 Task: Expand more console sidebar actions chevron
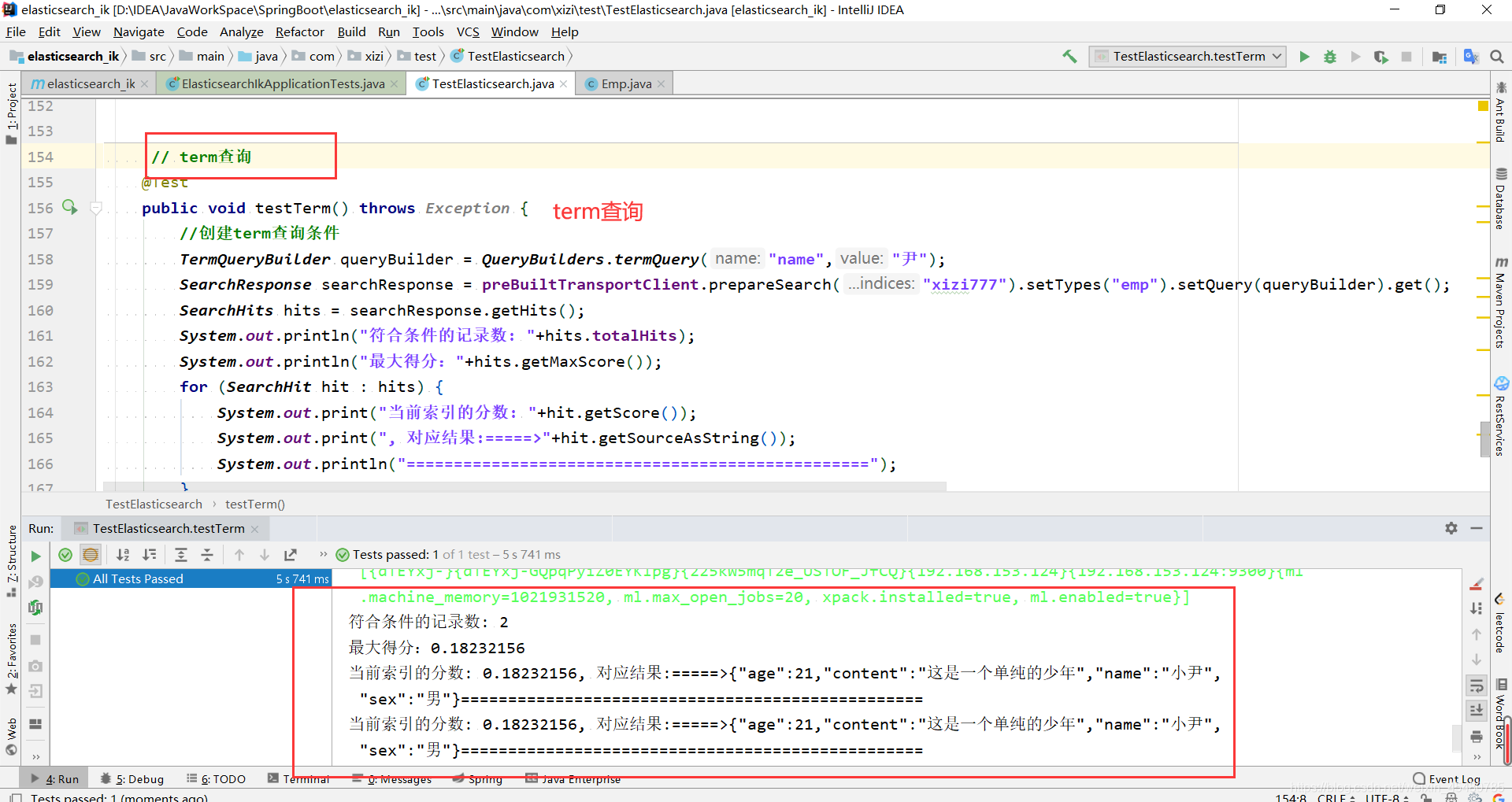1477,756
